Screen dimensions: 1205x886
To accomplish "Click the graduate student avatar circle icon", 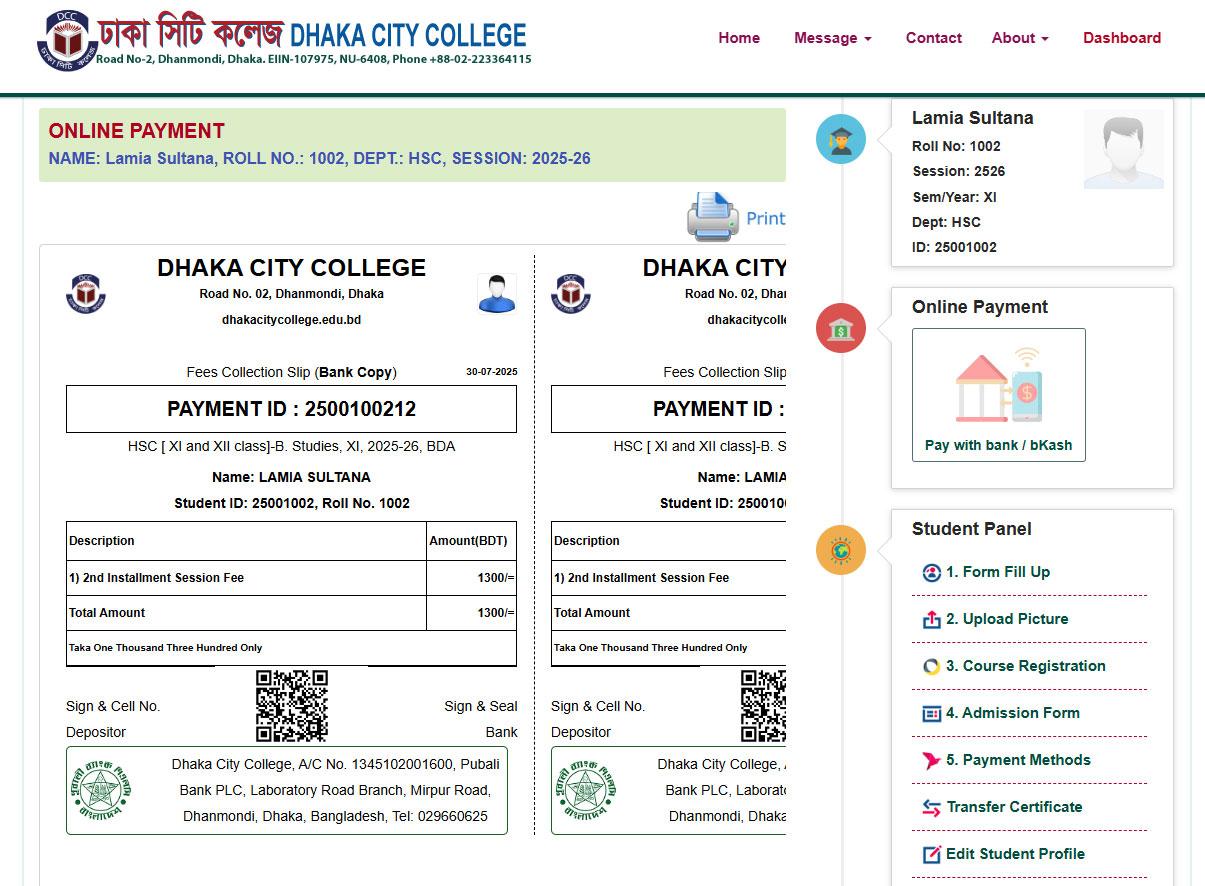I will tap(840, 139).
